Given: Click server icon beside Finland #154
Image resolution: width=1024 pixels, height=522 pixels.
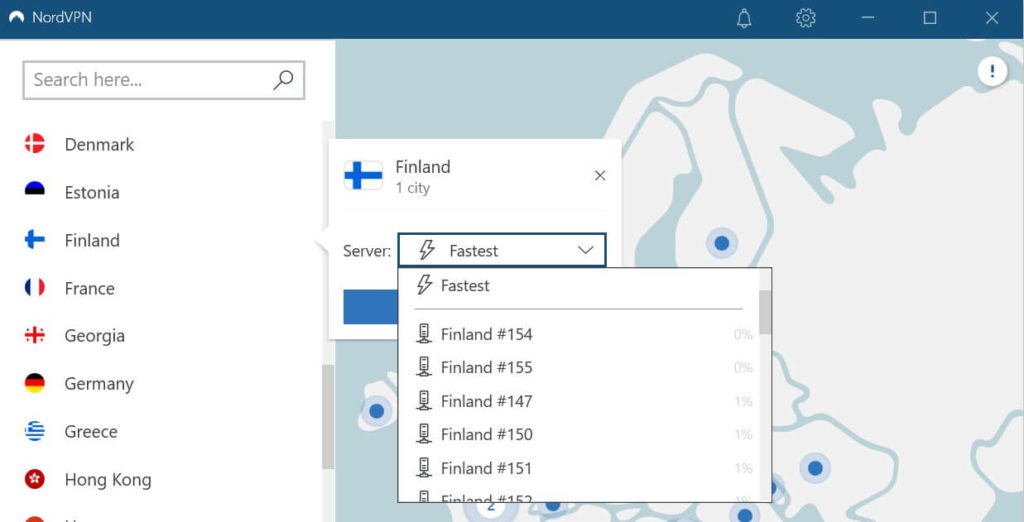Looking at the screenshot, I should (424, 334).
